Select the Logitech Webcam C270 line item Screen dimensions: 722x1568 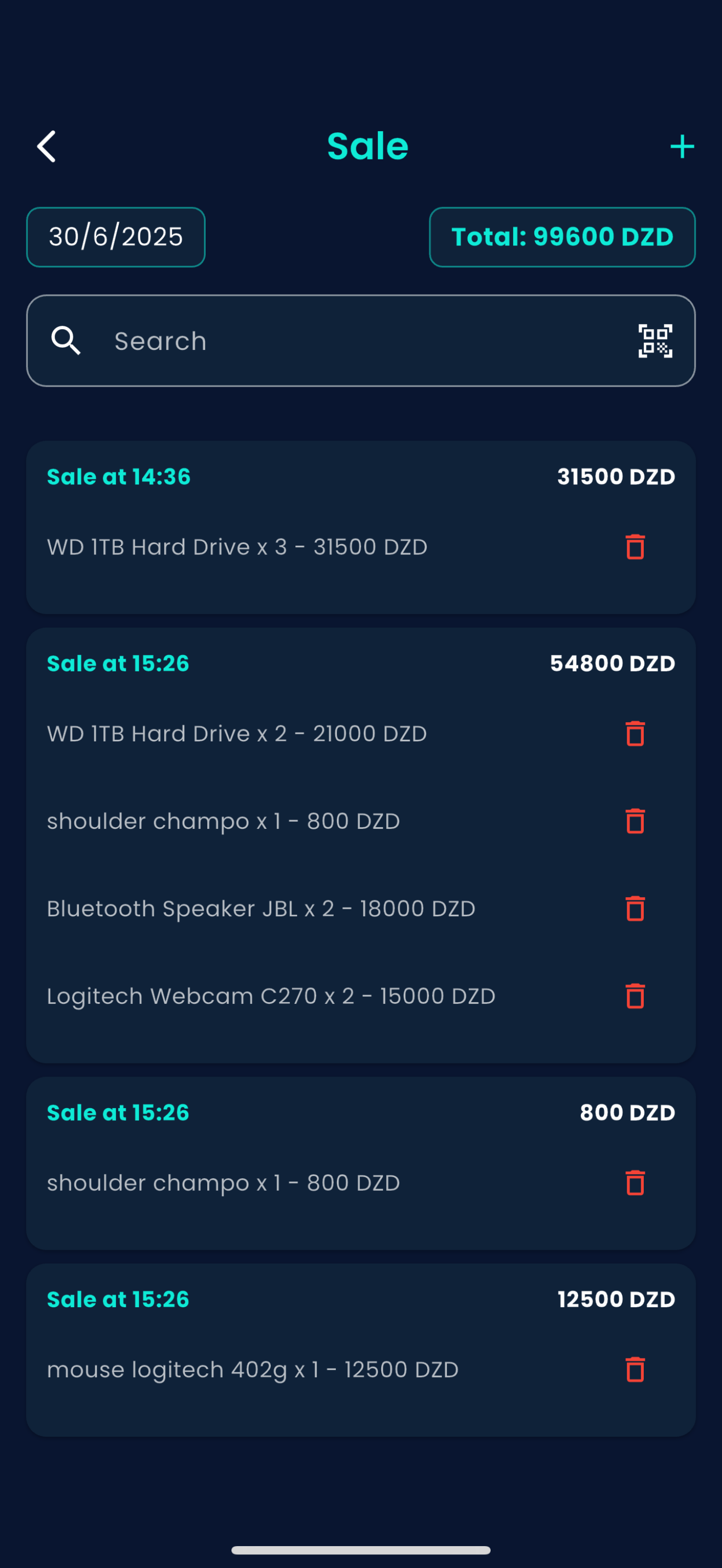point(271,997)
